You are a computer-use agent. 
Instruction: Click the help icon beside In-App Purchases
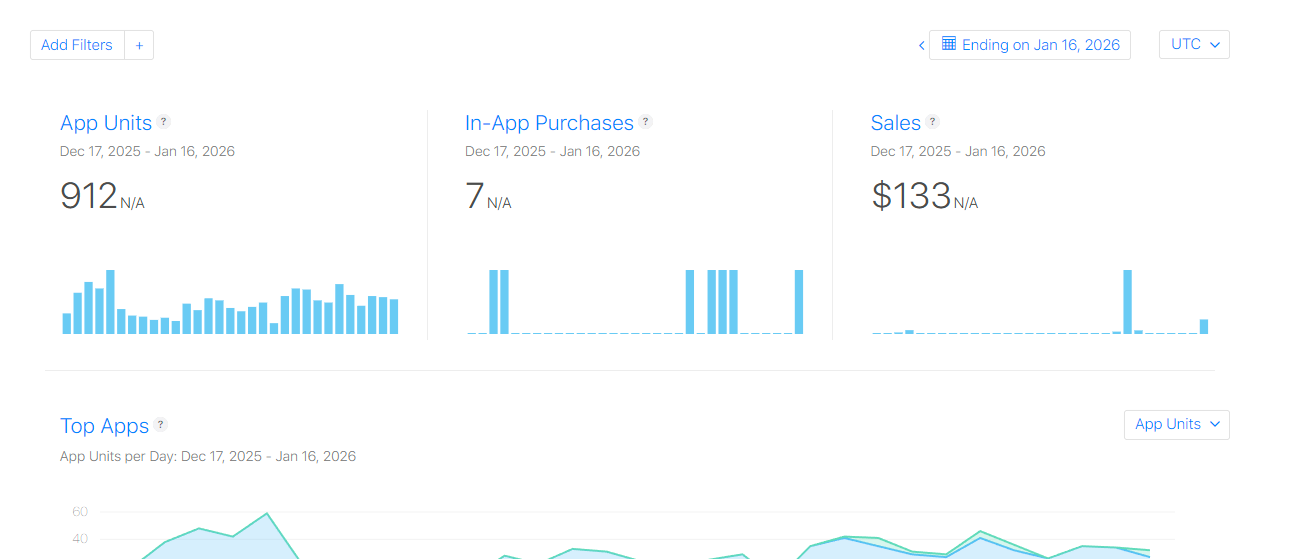point(646,122)
